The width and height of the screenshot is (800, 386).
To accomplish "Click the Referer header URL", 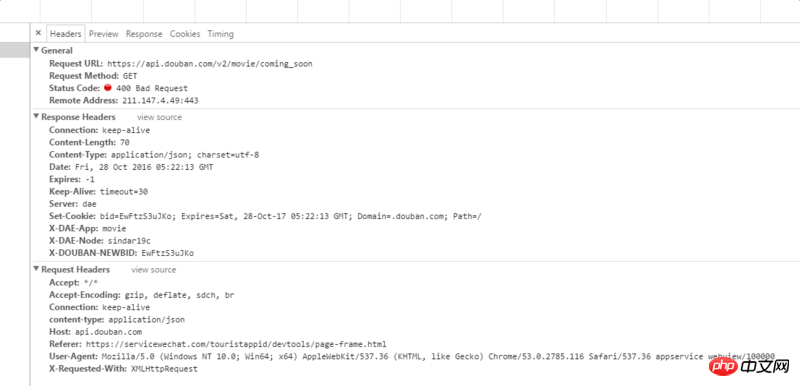I will click(236, 344).
